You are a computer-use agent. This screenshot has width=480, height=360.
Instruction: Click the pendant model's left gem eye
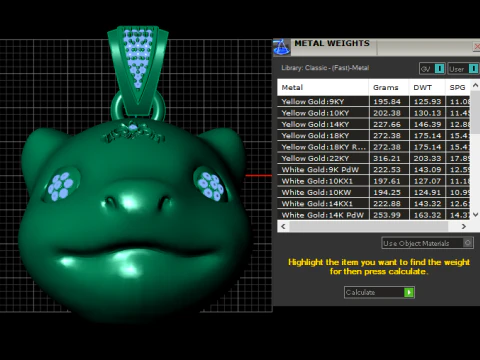(x=60, y=186)
